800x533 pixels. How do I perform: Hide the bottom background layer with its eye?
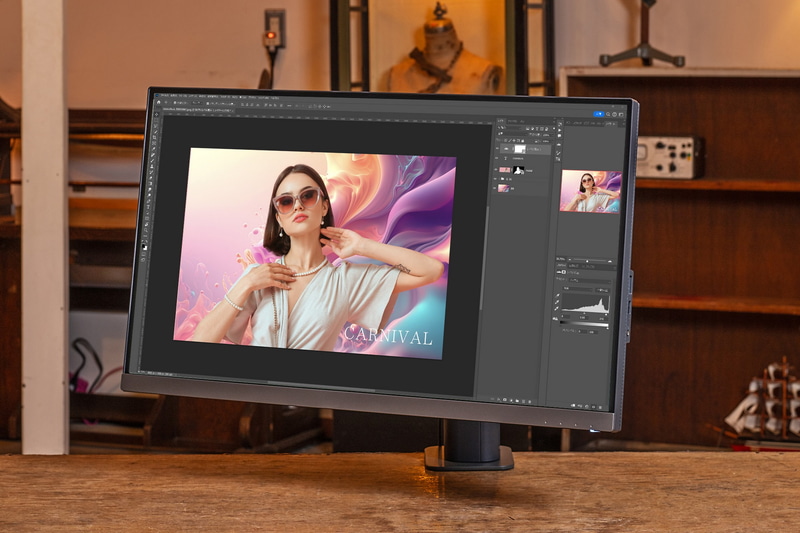(x=494, y=188)
